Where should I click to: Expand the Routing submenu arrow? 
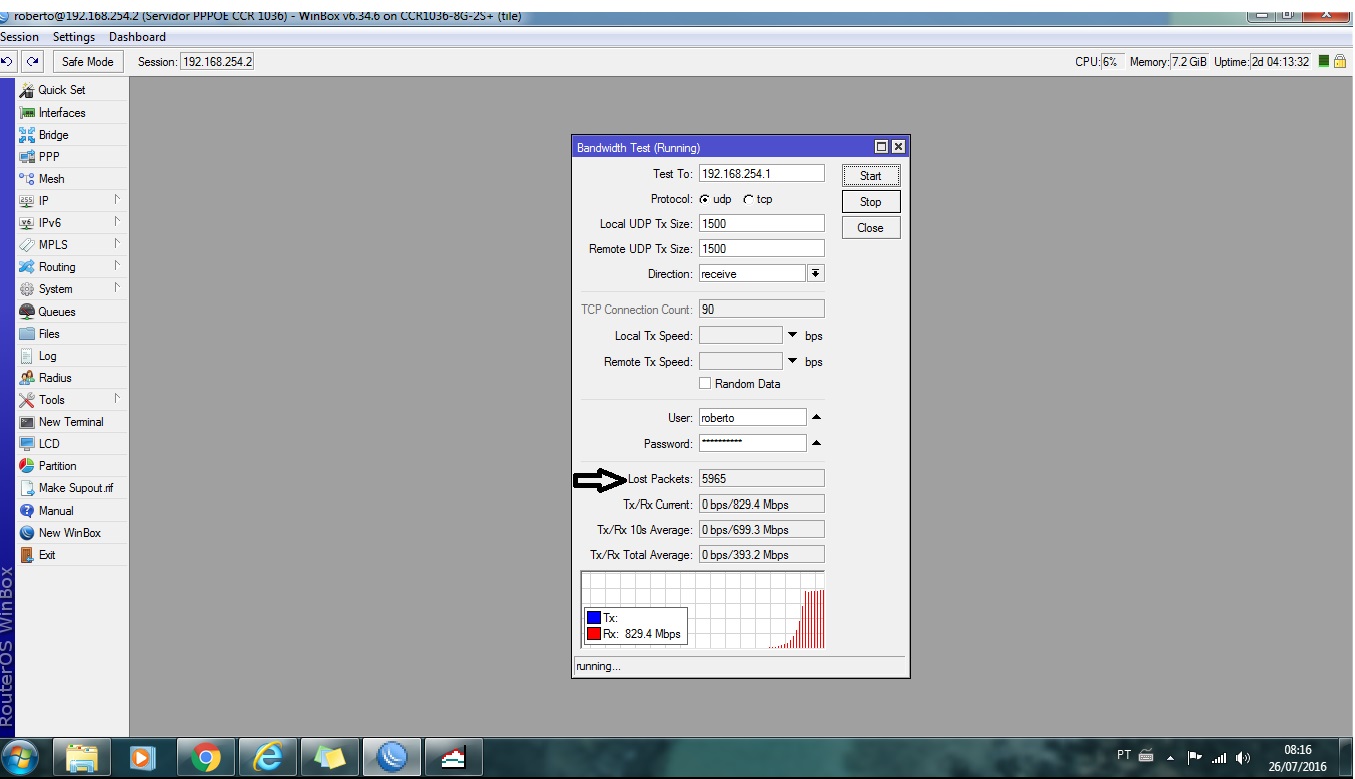(x=117, y=266)
